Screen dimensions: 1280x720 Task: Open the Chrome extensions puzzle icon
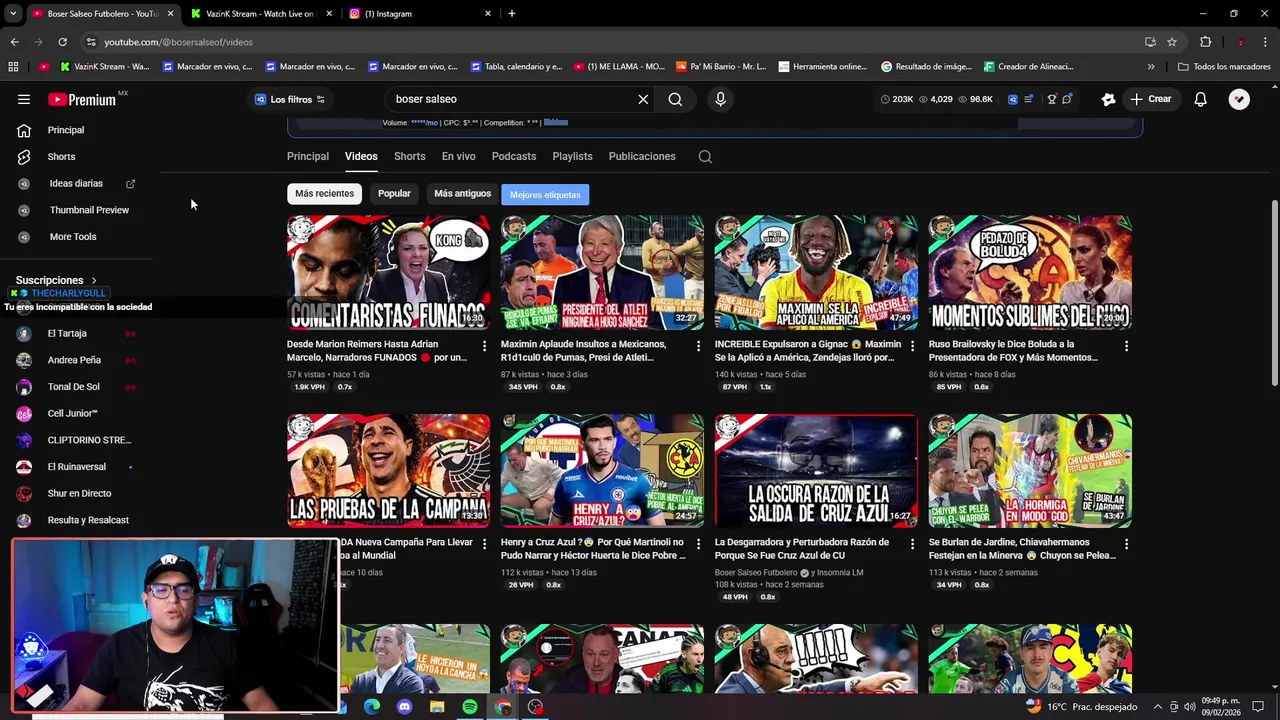[1205, 42]
